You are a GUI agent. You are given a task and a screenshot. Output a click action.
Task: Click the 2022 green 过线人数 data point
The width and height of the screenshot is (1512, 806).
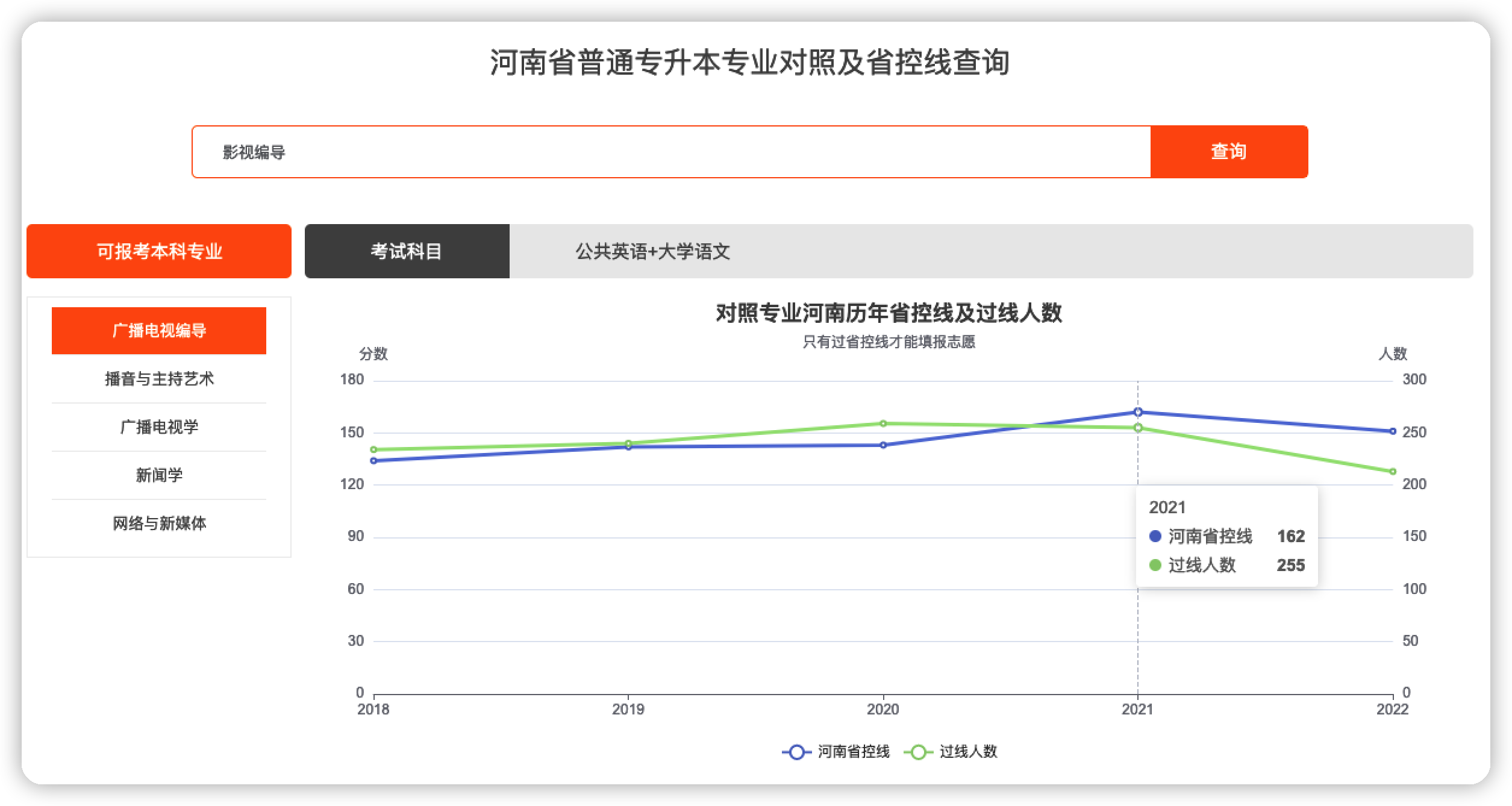[x=1393, y=472]
